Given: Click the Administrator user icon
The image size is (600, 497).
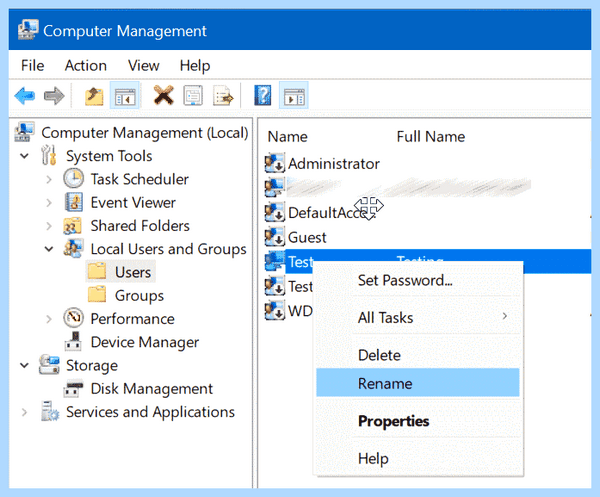Looking at the screenshot, I should coord(275,163).
